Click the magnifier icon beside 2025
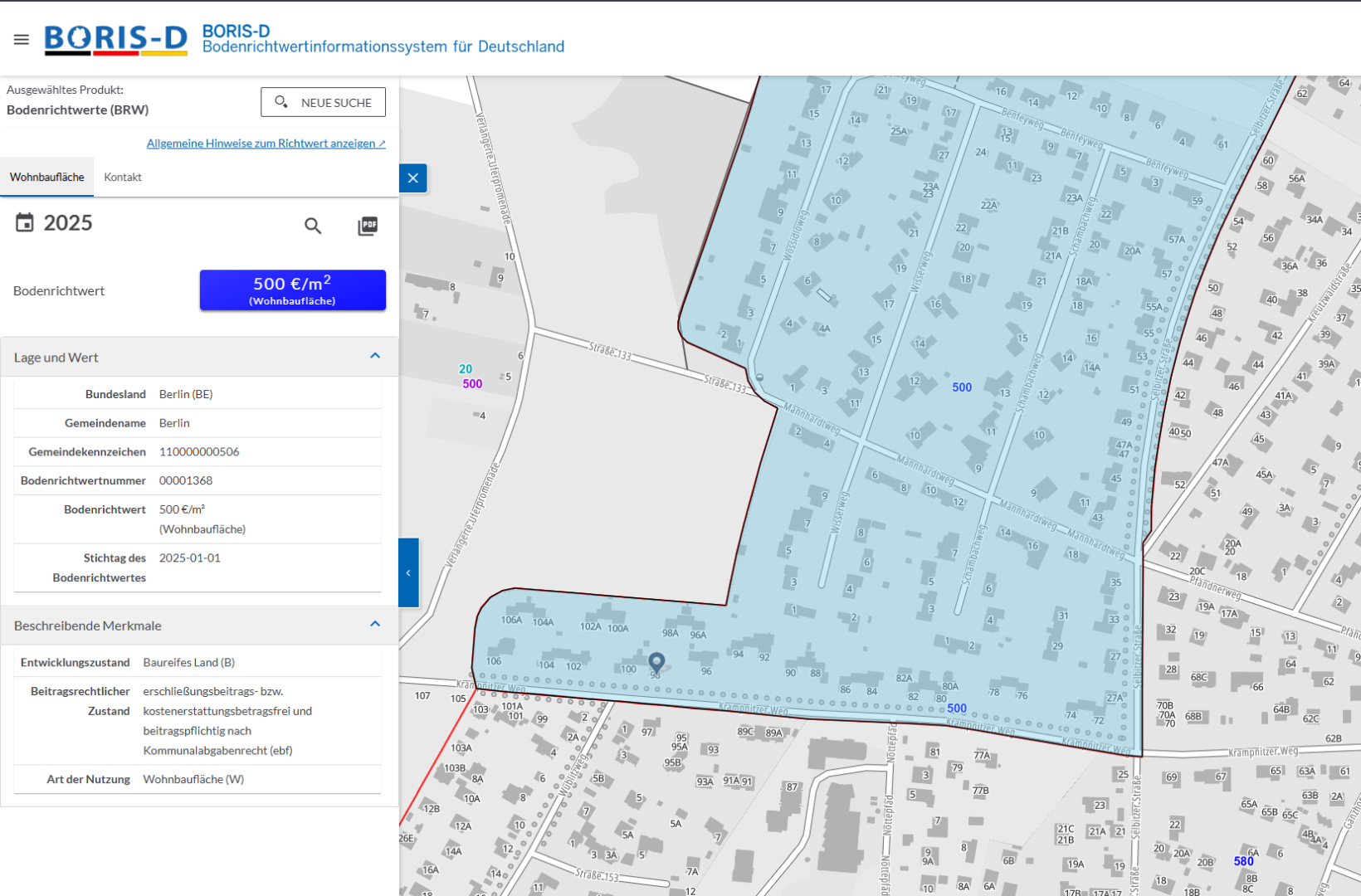This screenshot has width=1361, height=896. 313,226
